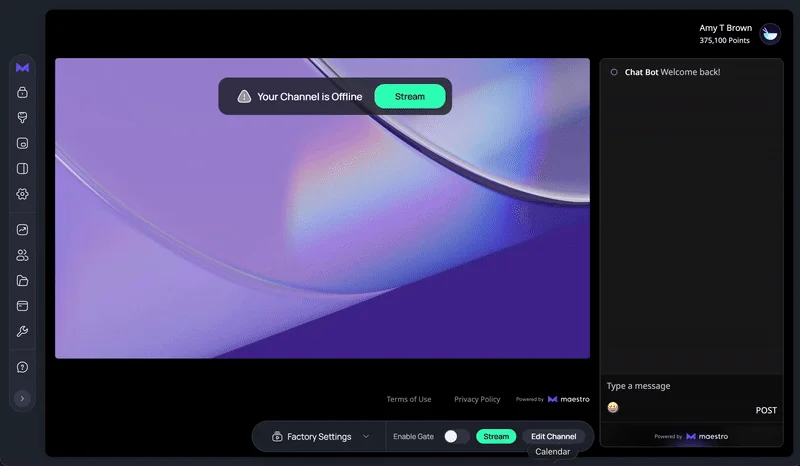Click the Type a message field
The image size is (800, 466).
click(x=691, y=386)
